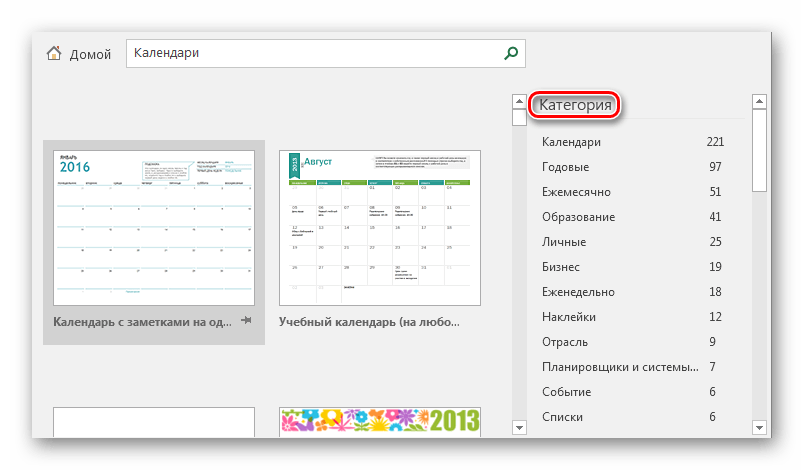804x470 pixels.
Task: Click the magnifier search icon
Action: (x=512, y=54)
